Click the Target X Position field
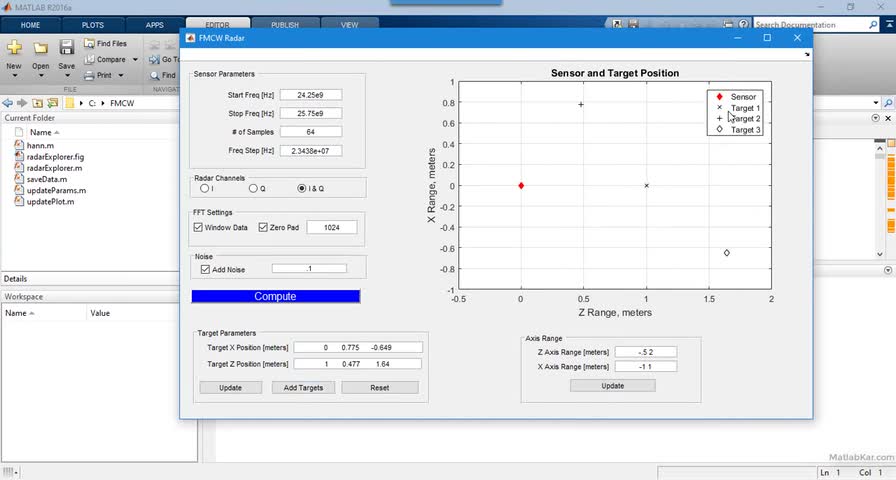The image size is (896, 480). click(358, 347)
